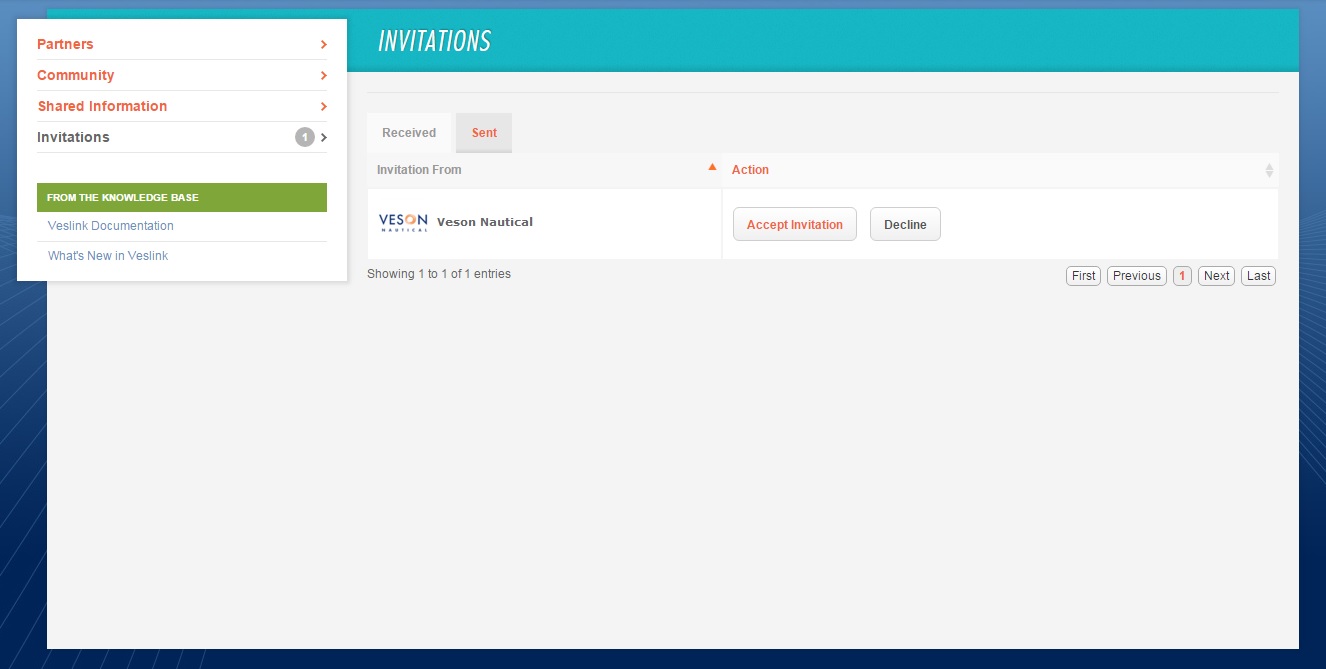Click the sort arrow on Invitation From column
This screenshot has width=1326, height=669.
(x=712, y=167)
